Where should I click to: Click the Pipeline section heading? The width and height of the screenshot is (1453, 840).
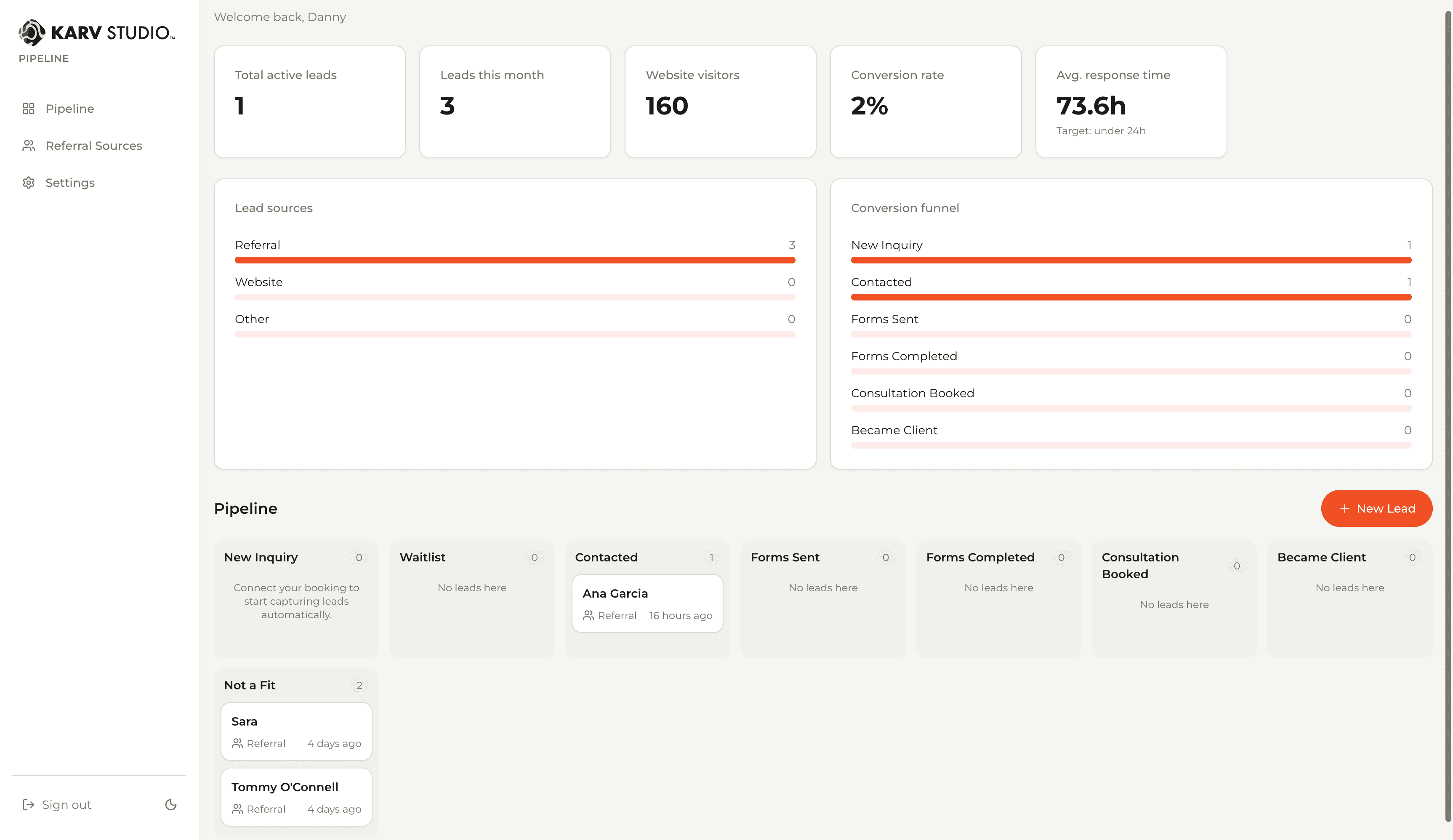coord(246,508)
